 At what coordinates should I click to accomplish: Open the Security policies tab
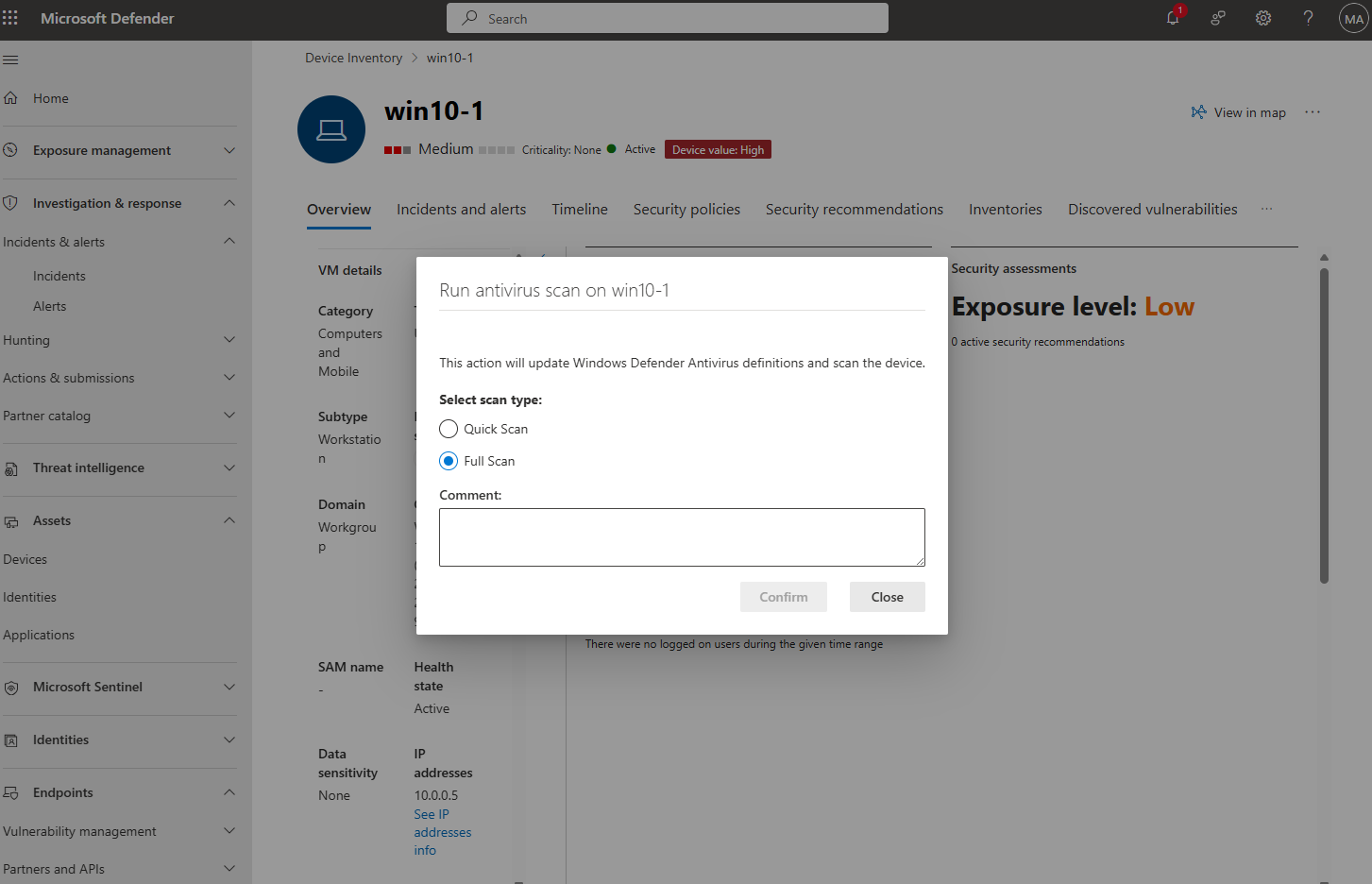pos(686,210)
